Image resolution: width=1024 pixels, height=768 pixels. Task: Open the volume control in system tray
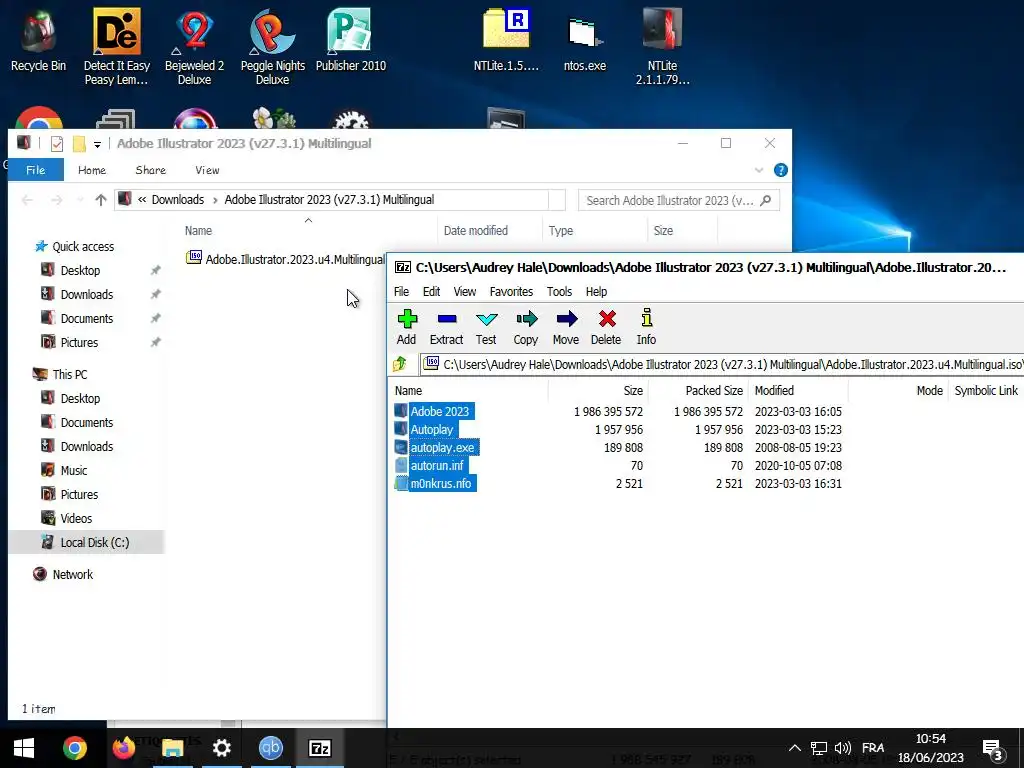tap(842, 748)
